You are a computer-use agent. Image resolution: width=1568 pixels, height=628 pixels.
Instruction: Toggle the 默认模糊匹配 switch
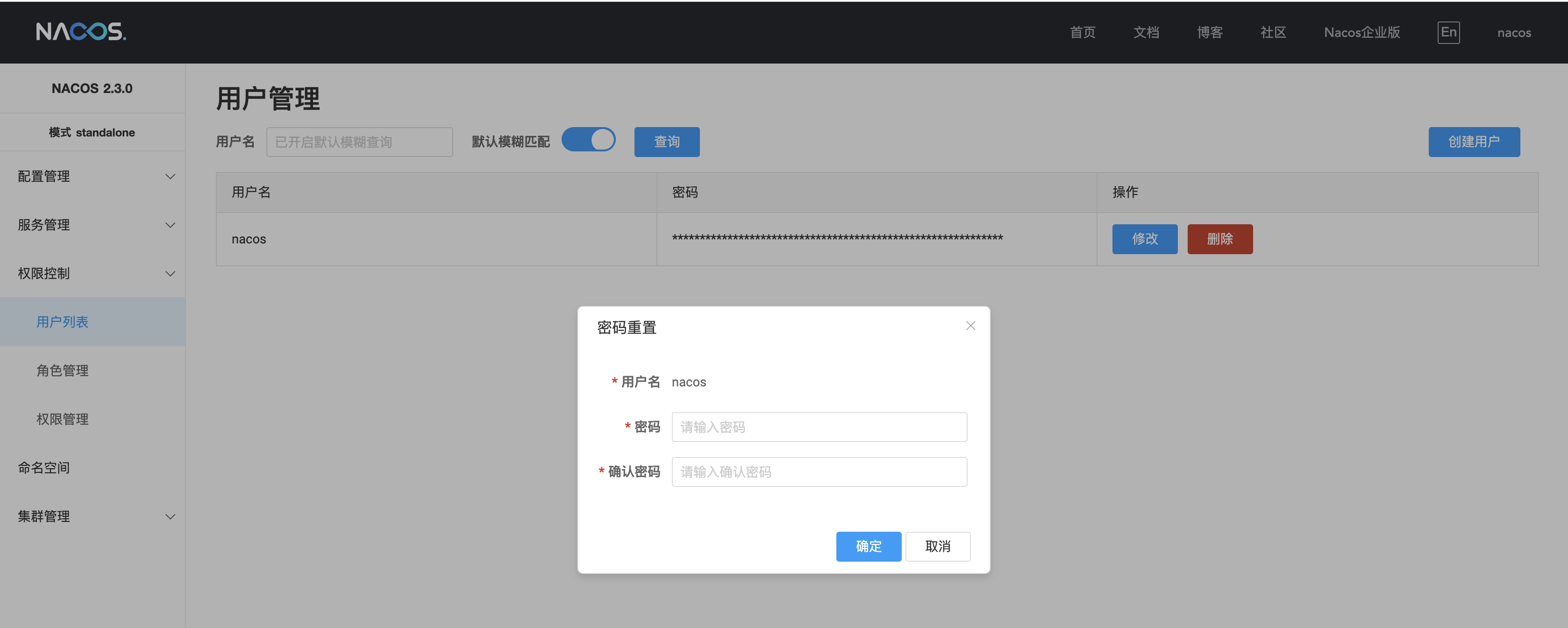tap(588, 140)
